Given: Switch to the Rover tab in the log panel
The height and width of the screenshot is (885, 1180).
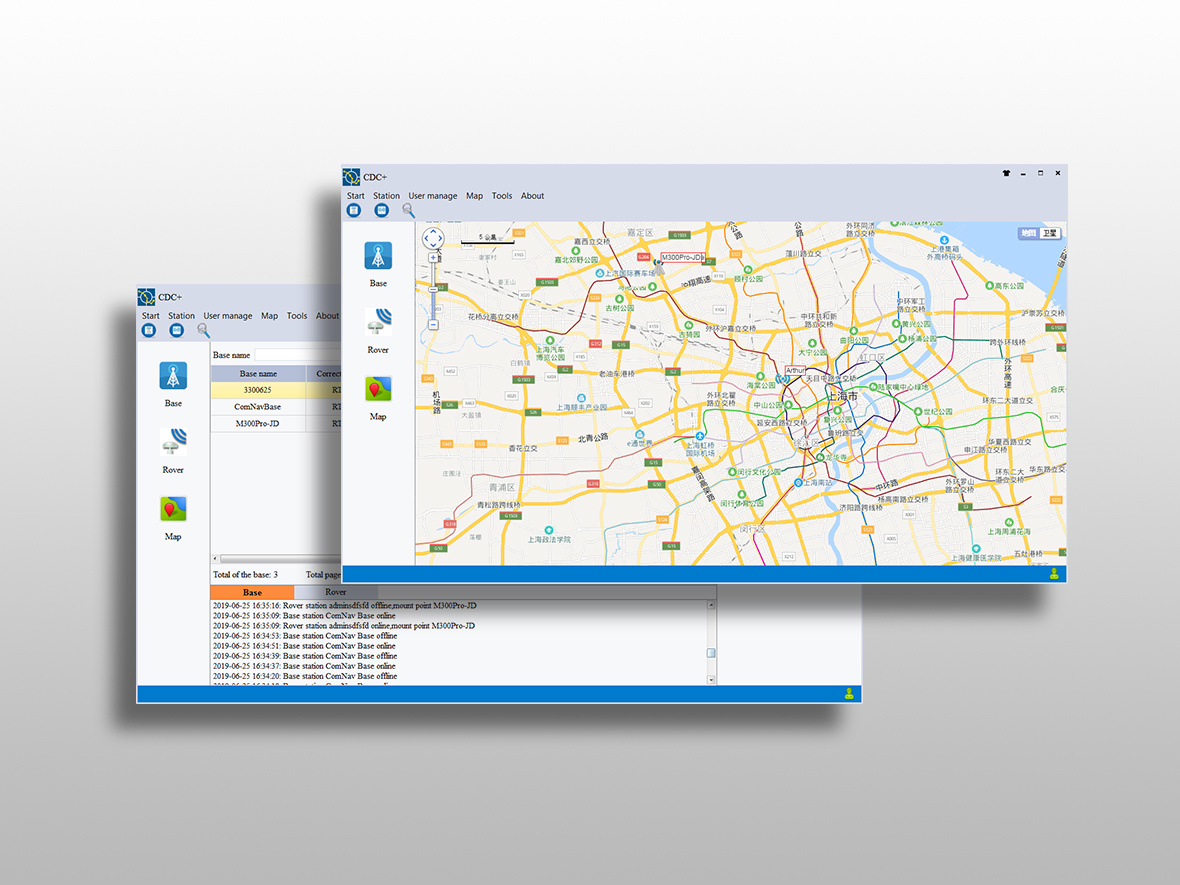Looking at the screenshot, I should tap(335, 592).
